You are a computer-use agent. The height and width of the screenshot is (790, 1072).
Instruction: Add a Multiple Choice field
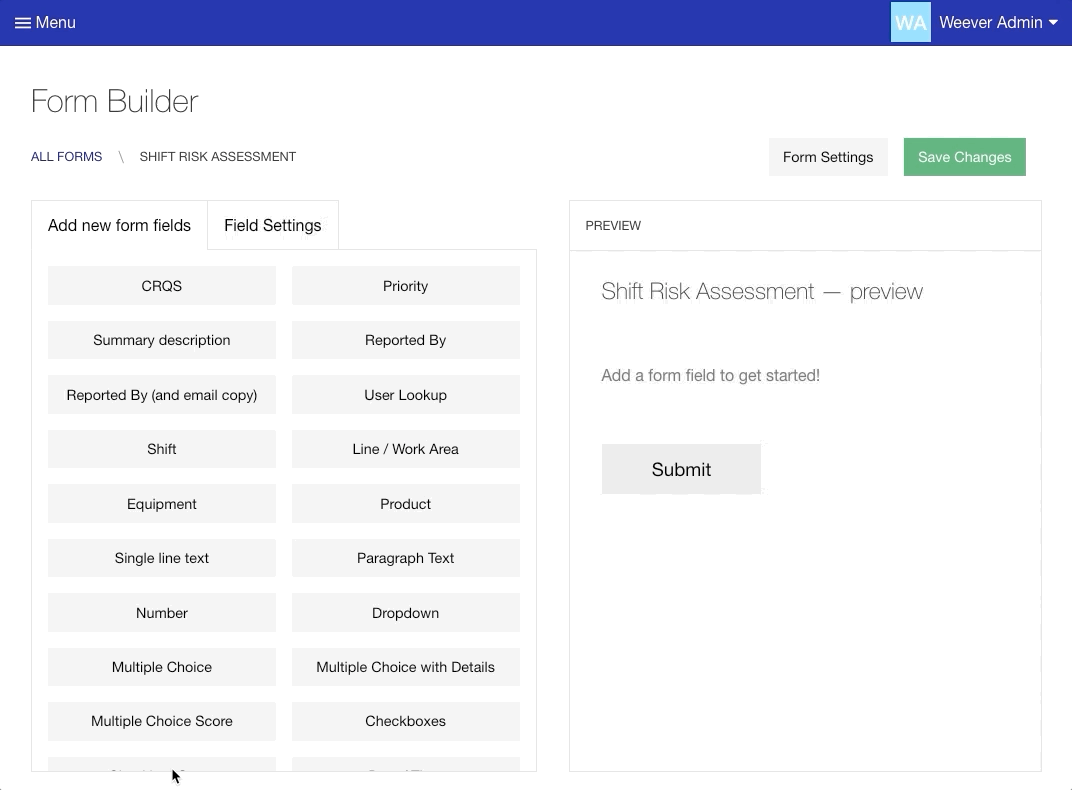tap(162, 667)
